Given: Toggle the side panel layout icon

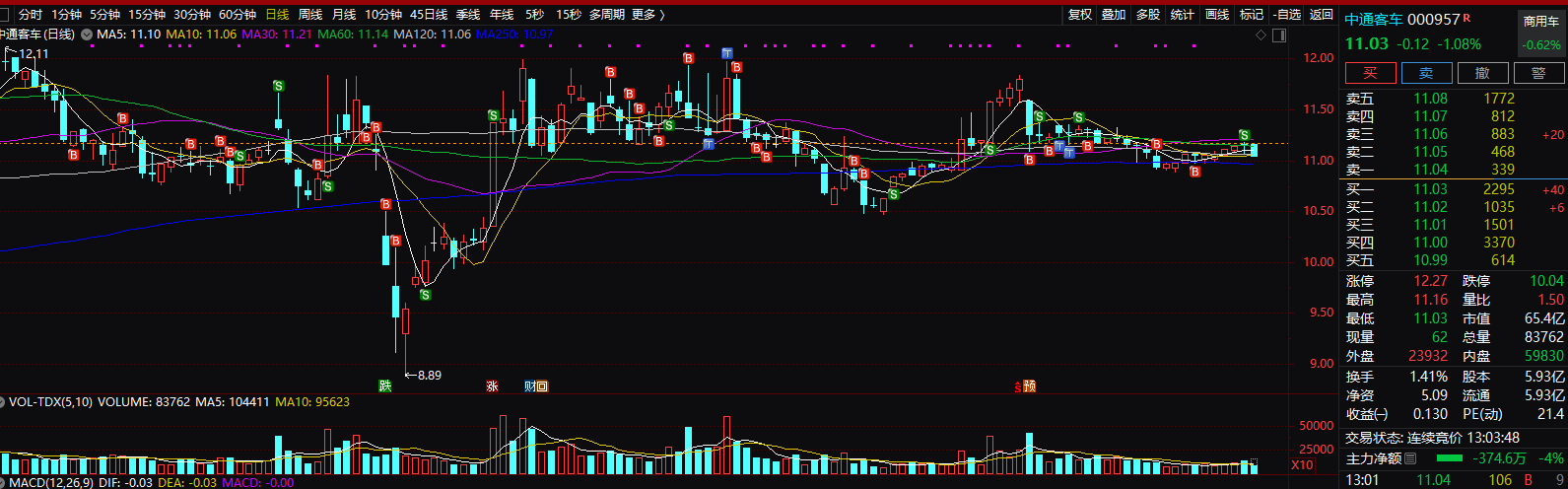Looking at the screenshot, I should point(1278,35).
